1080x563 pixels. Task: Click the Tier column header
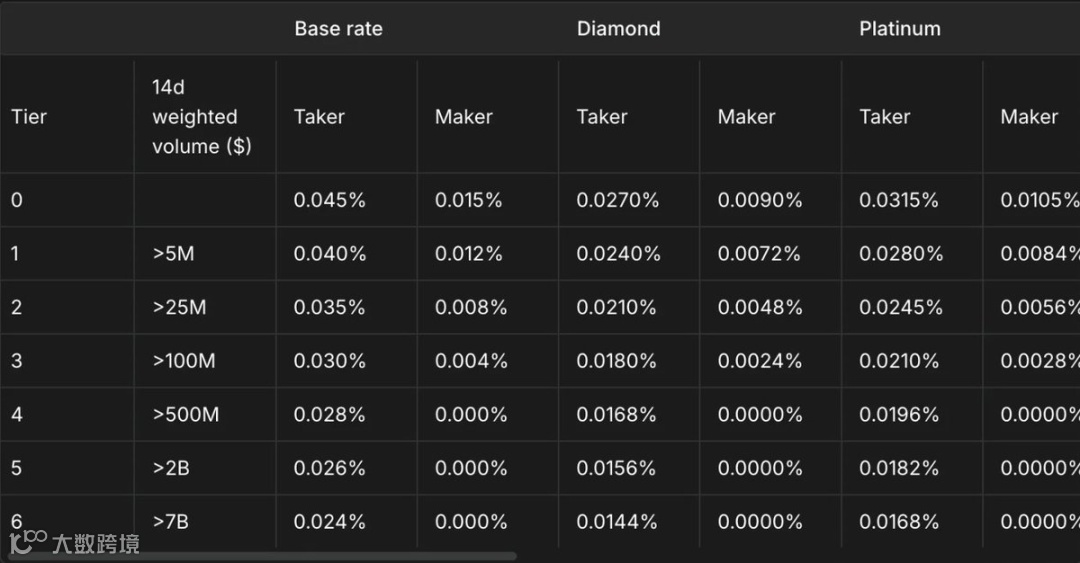tap(29, 117)
